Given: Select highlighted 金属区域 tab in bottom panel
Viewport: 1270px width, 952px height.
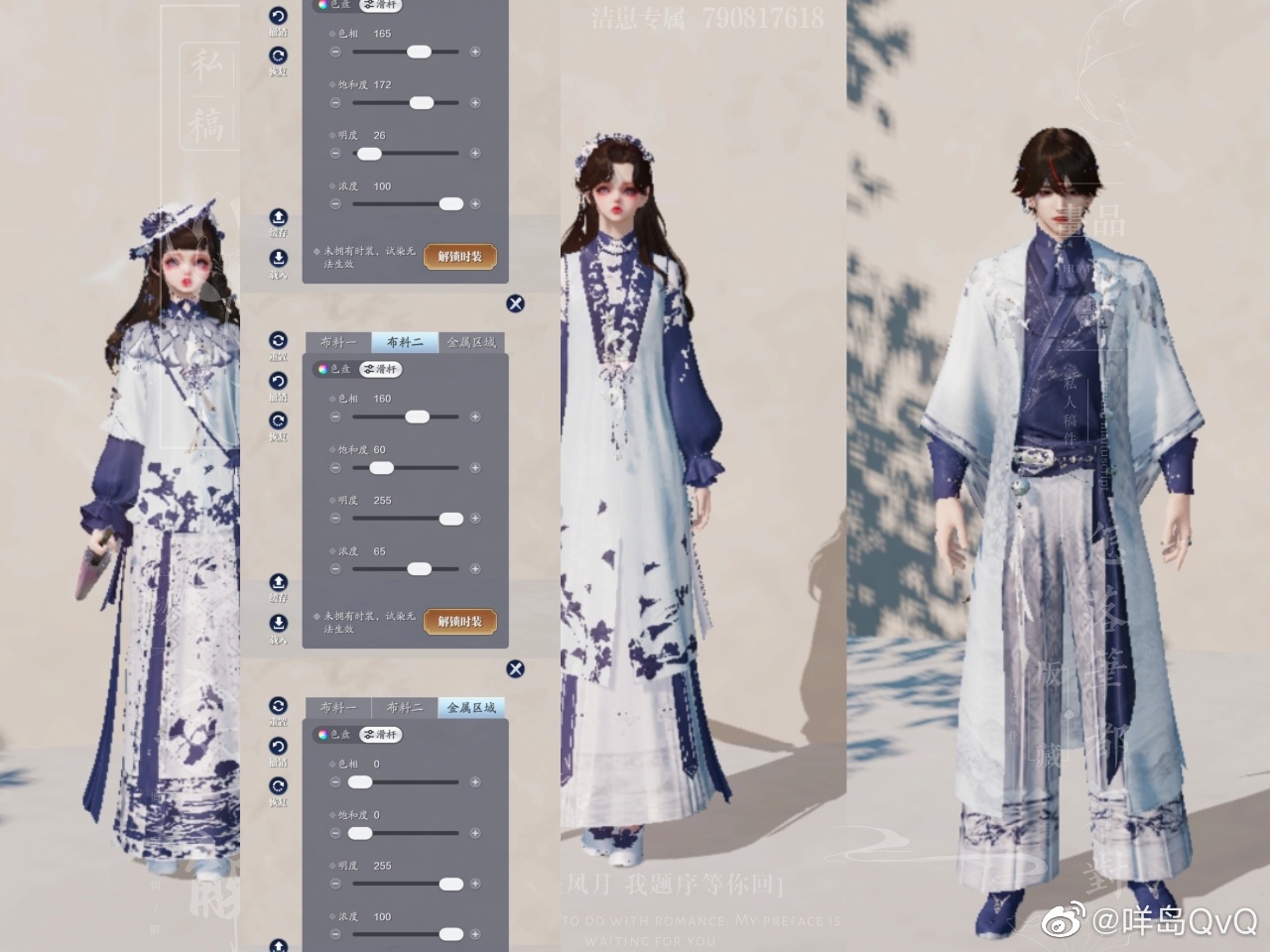Looking at the screenshot, I should point(471,707).
